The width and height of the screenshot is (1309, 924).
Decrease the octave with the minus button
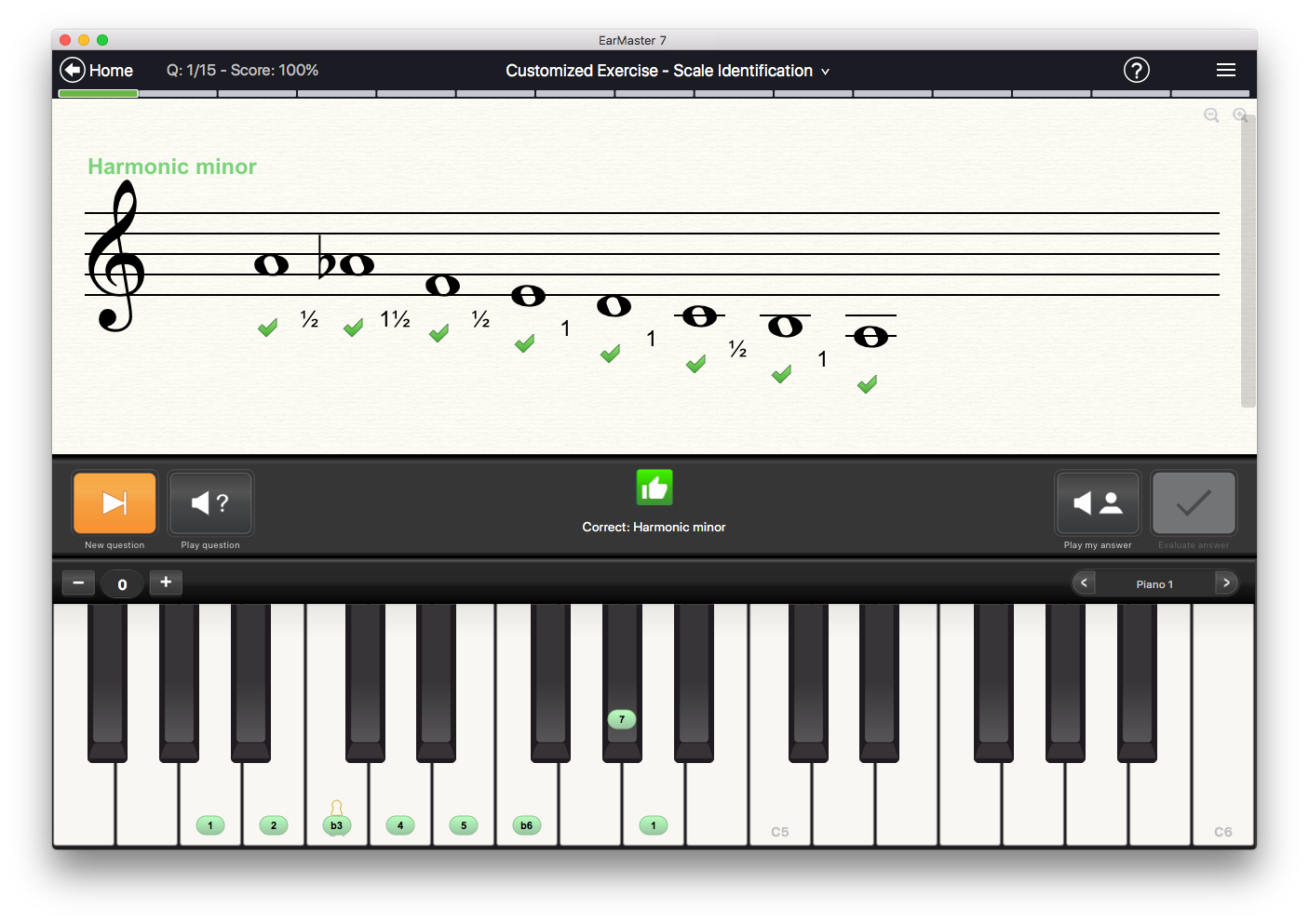(x=78, y=583)
